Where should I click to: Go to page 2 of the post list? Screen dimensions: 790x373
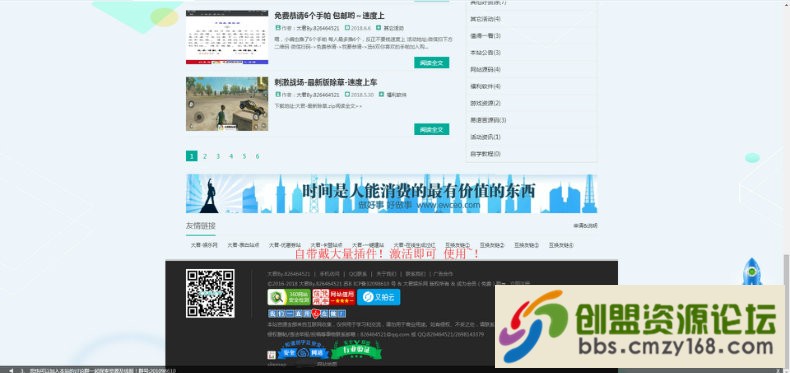(x=205, y=156)
